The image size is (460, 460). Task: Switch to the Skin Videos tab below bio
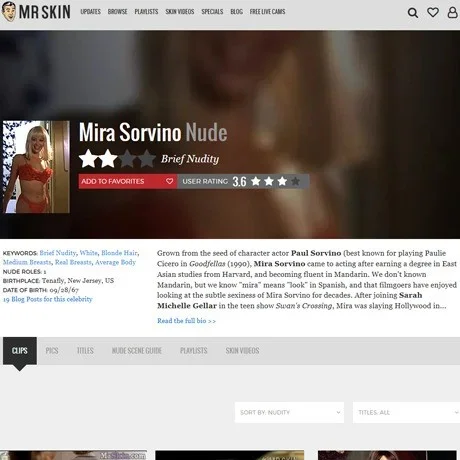242,351
